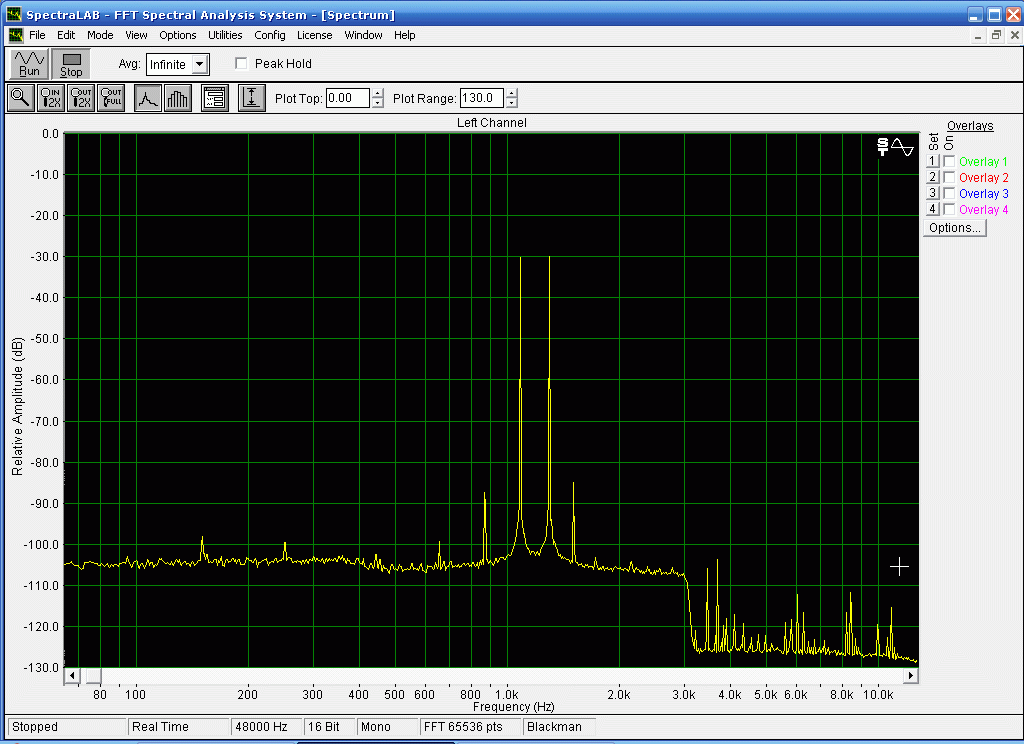Screen dimensions: 1024x744
Task: Turn on the Overlay 1 checkbox
Action: pos(949,162)
